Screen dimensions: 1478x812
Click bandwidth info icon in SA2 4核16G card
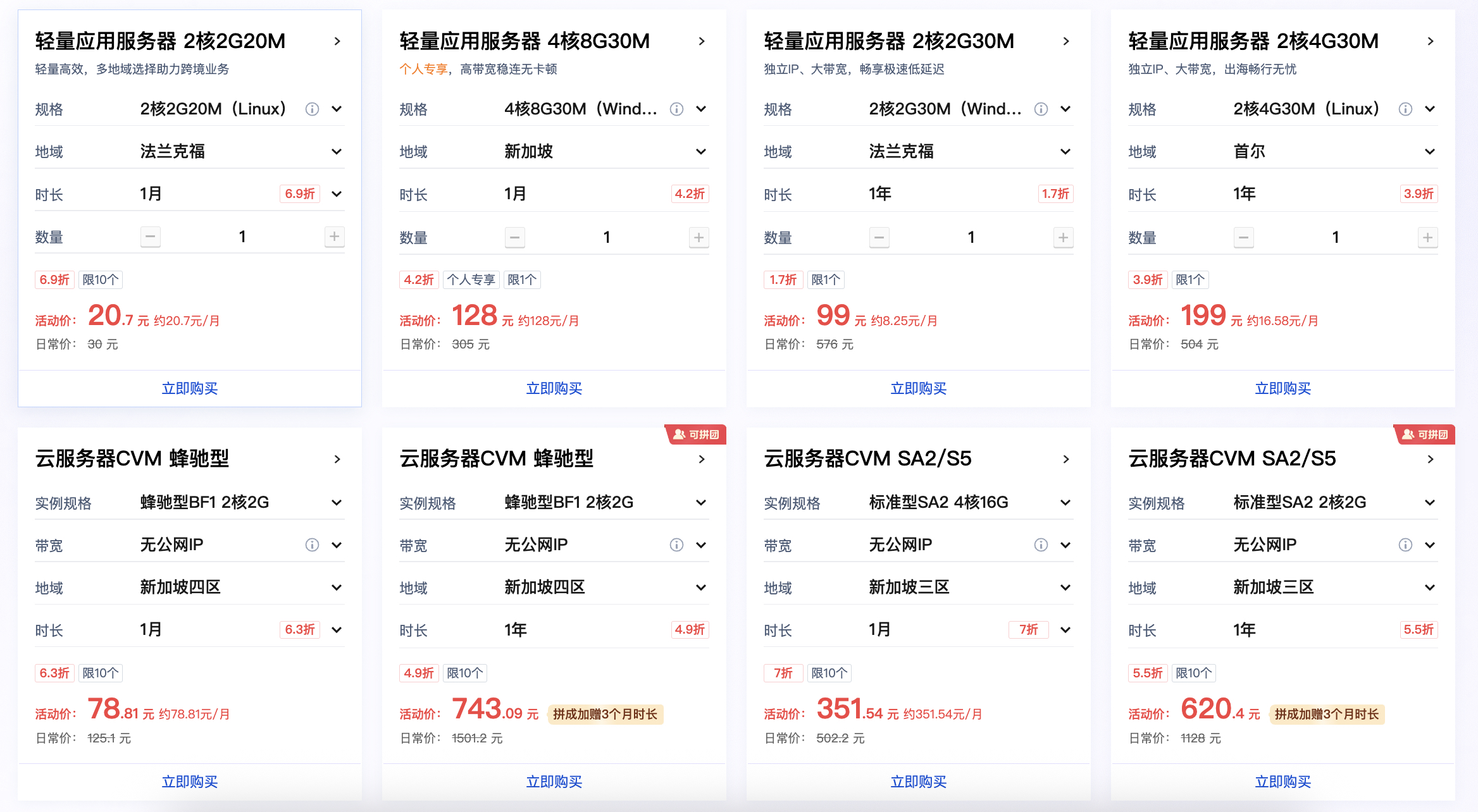tap(1041, 544)
